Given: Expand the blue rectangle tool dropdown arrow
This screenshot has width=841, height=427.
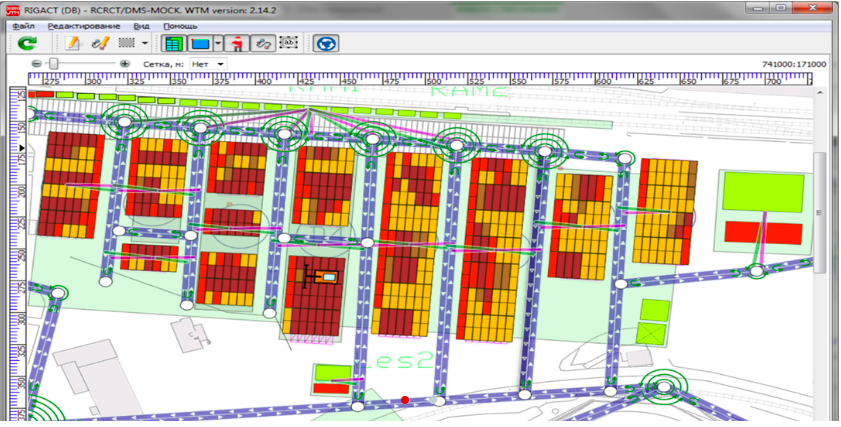Looking at the screenshot, I should (x=218, y=44).
